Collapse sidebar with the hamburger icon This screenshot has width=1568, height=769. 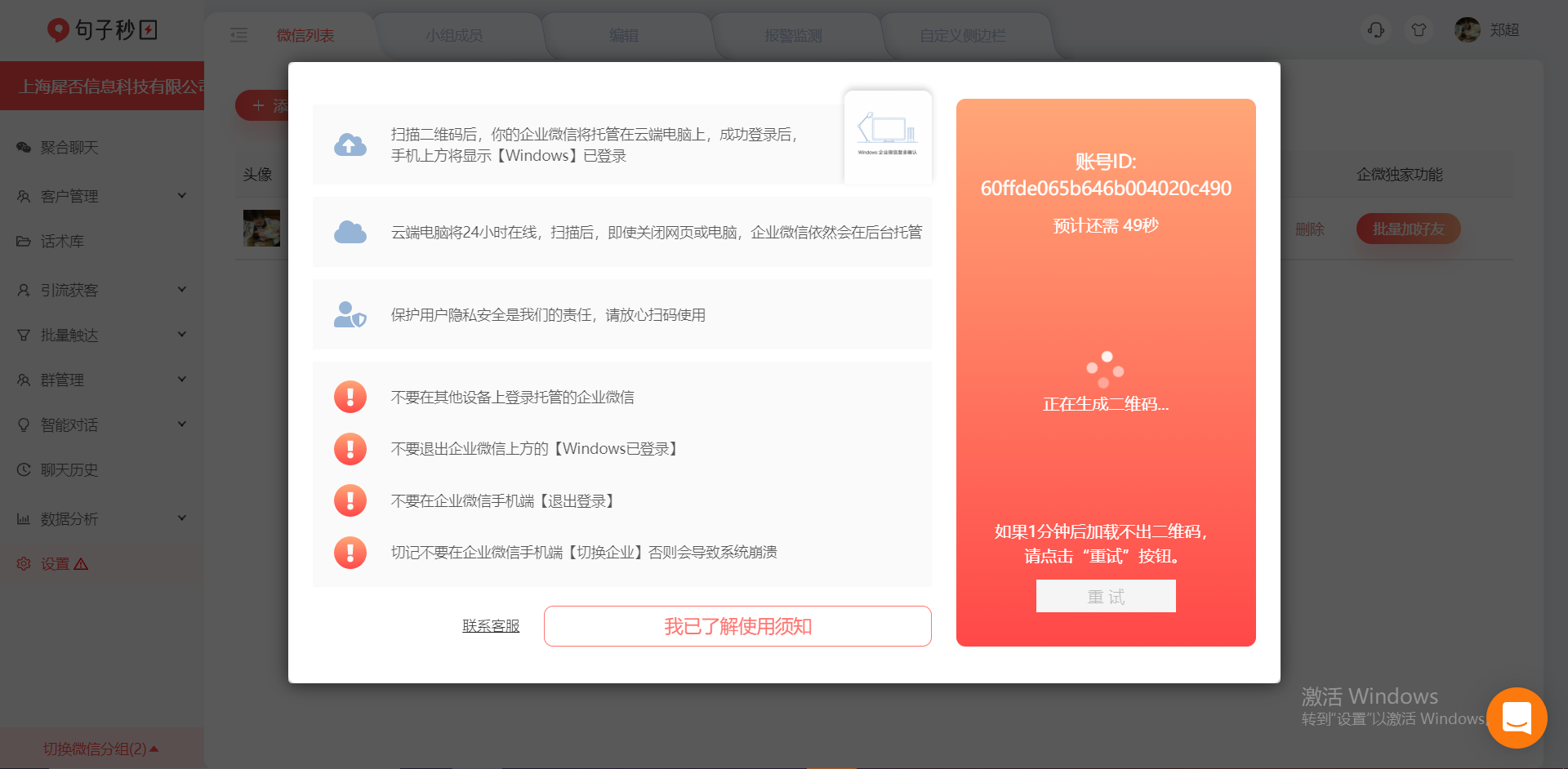pos(238,35)
